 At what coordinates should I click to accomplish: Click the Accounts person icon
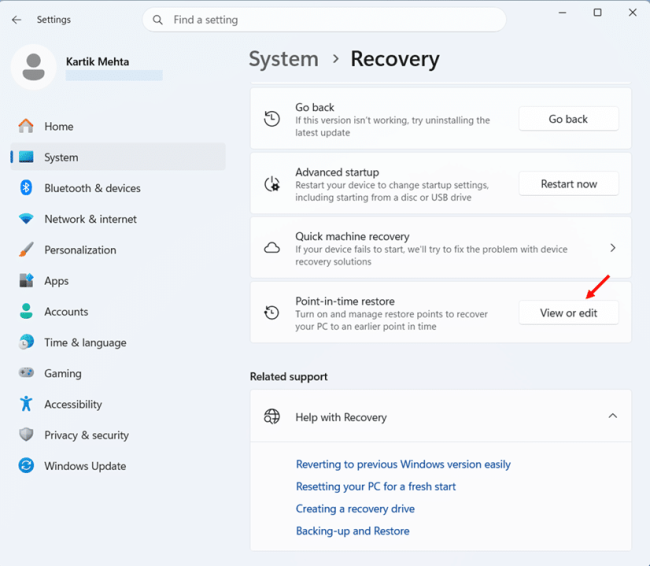(26, 311)
